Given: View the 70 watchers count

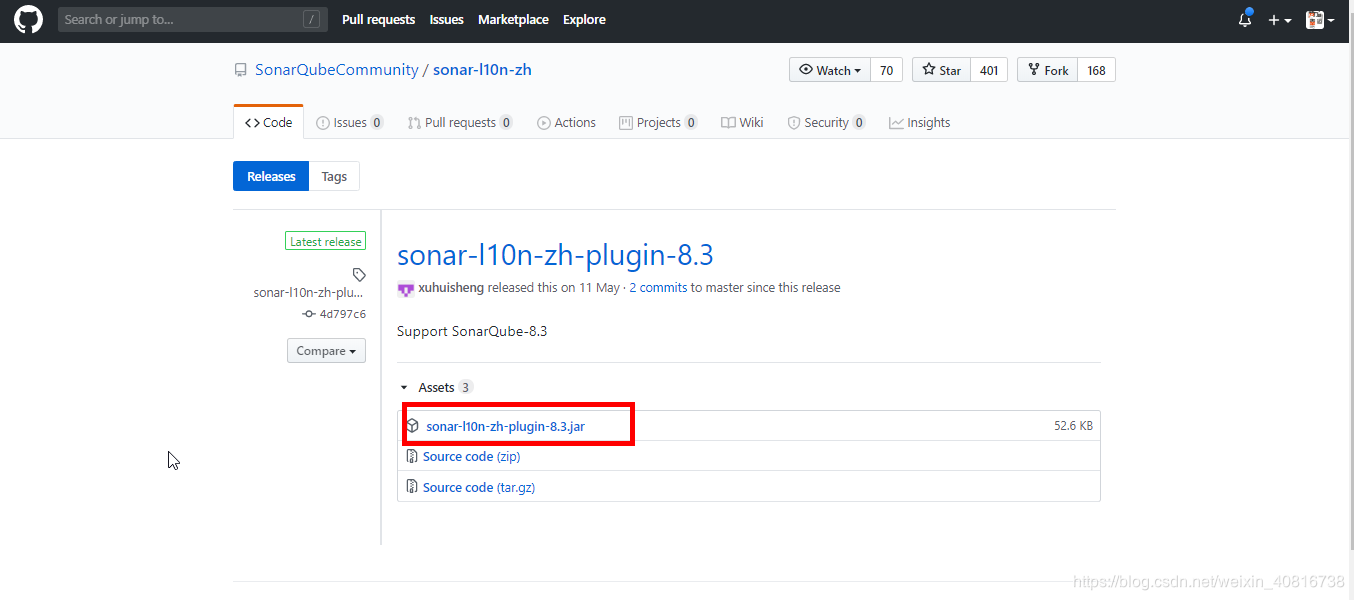Looking at the screenshot, I should [886, 70].
